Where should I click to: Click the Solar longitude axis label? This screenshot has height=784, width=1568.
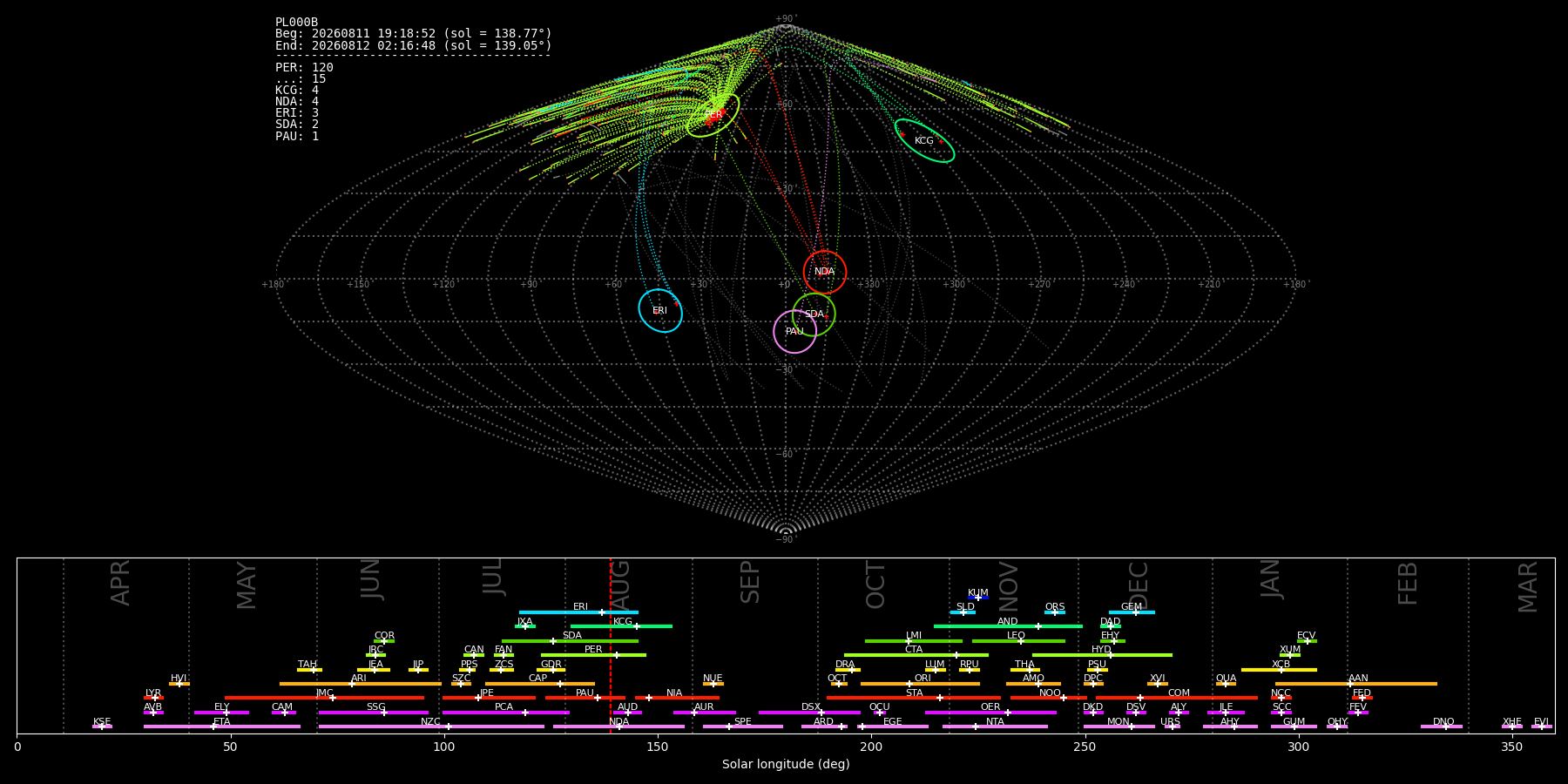(786, 764)
